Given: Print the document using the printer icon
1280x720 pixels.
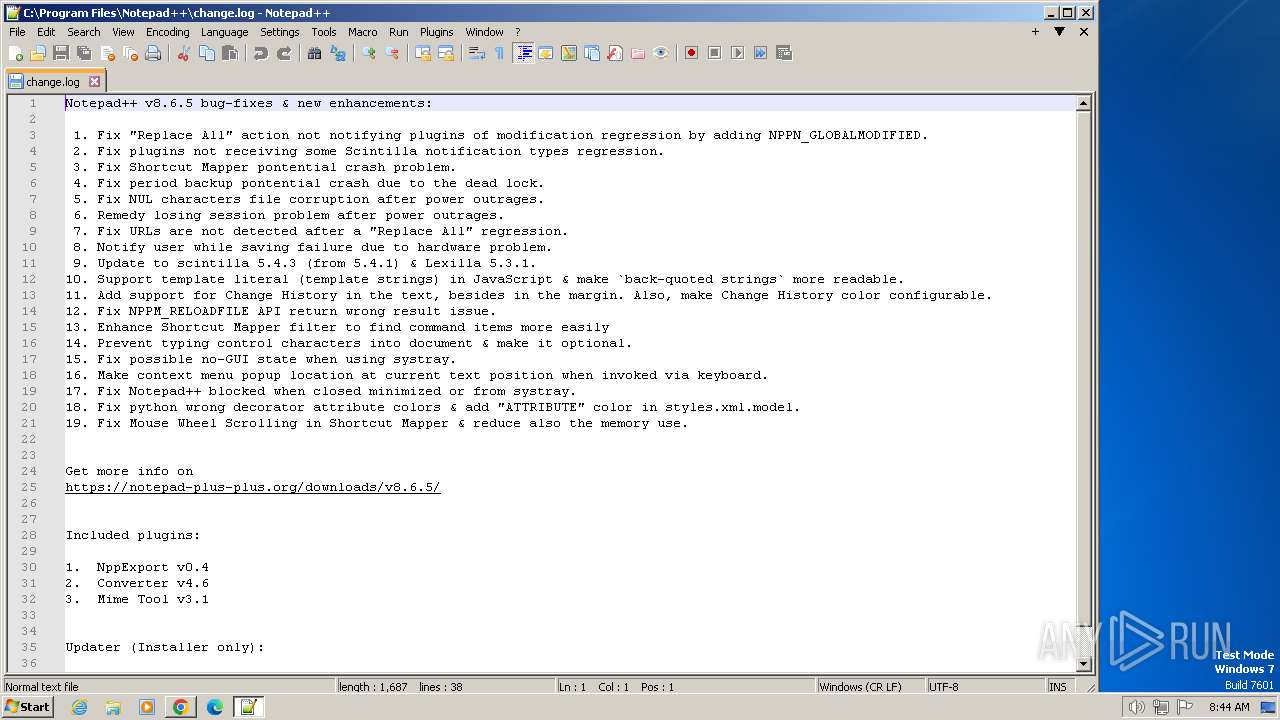Looking at the screenshot, I should pyautogui.click(x=153, y=53).
